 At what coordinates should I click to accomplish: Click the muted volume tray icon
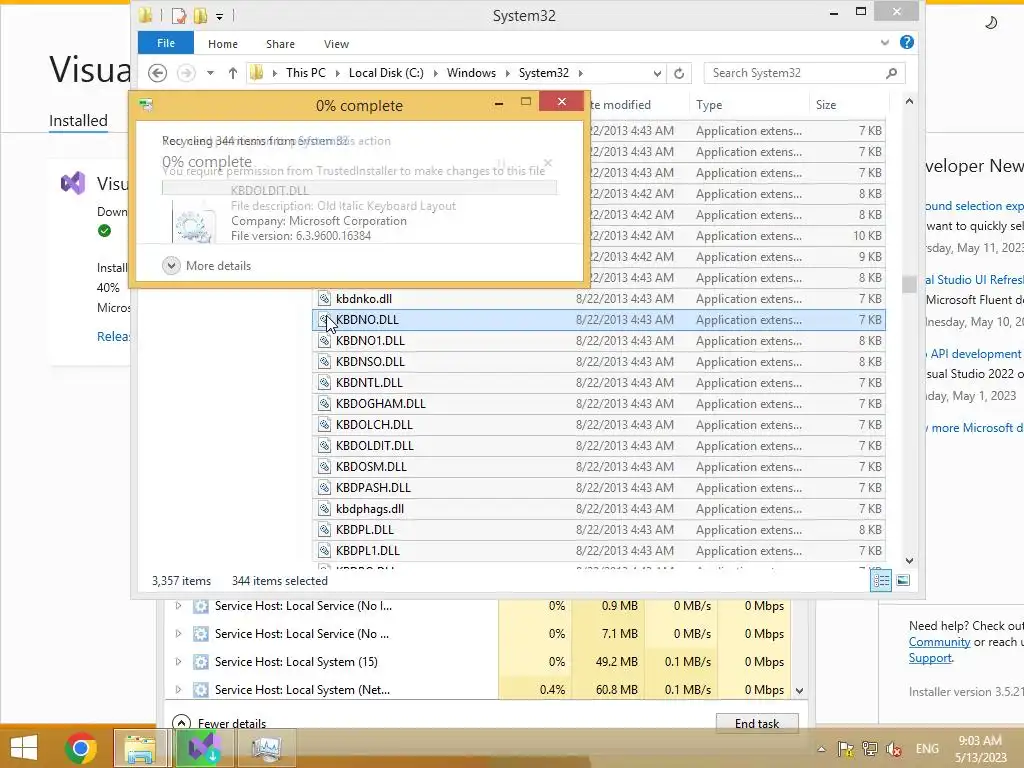point(893,749)
